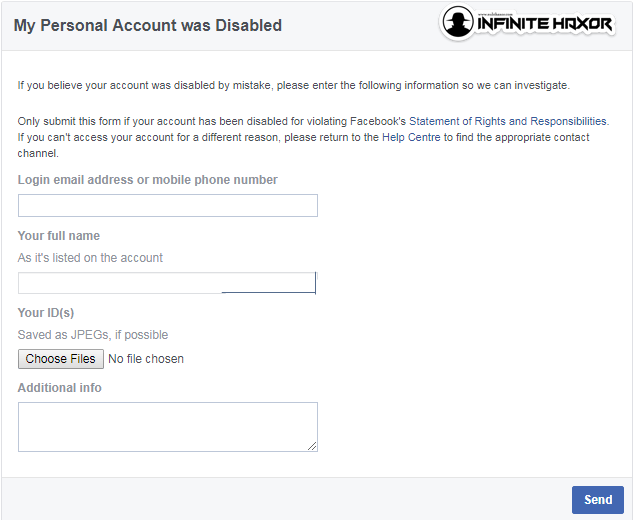
Task: Click the Send button
Action: click(597, 500)
